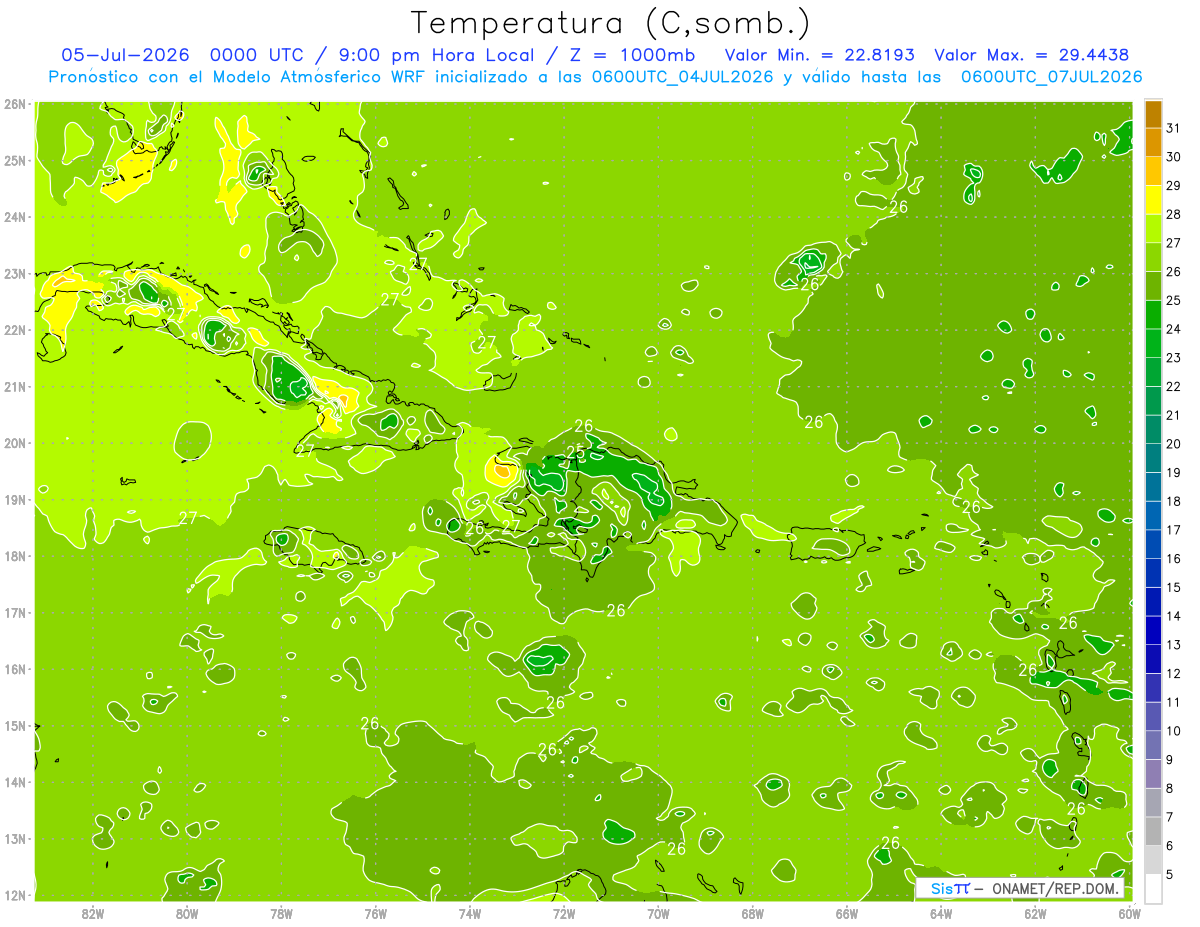Click the legend scale value 24
This screenshot has height=927, width=1200.
1174,328
